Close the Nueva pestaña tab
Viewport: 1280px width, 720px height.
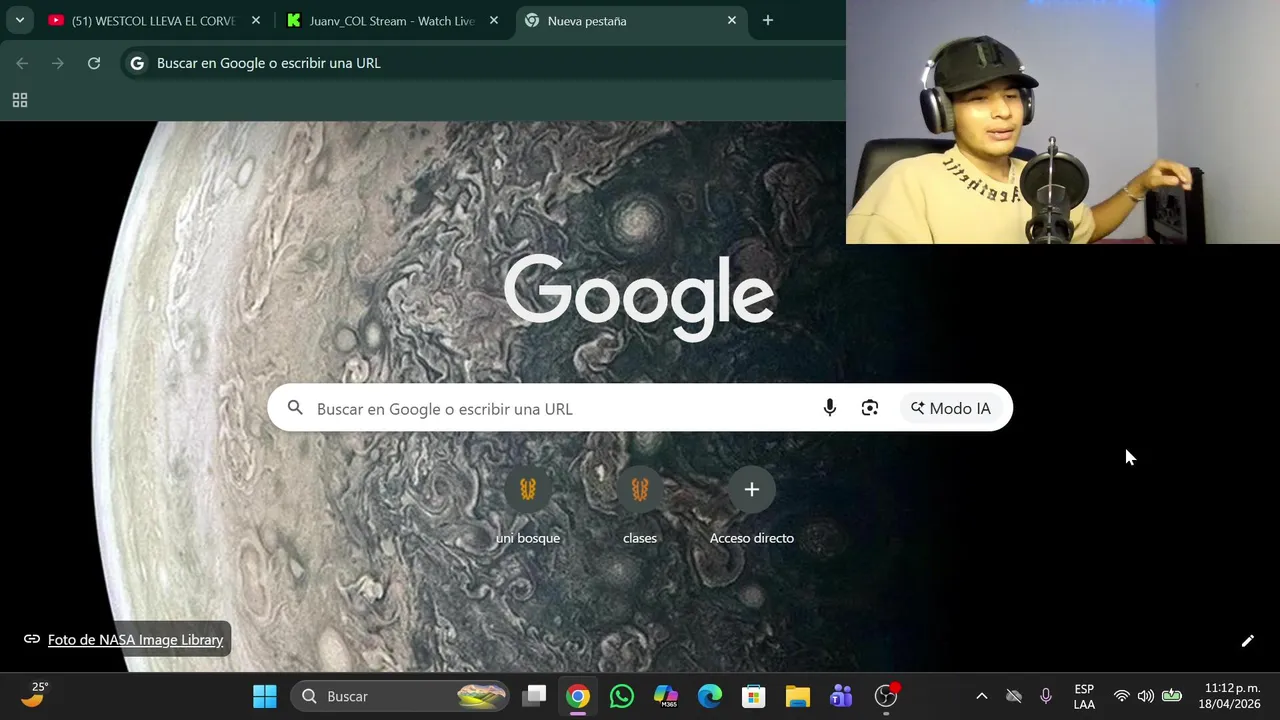[732, 20]
